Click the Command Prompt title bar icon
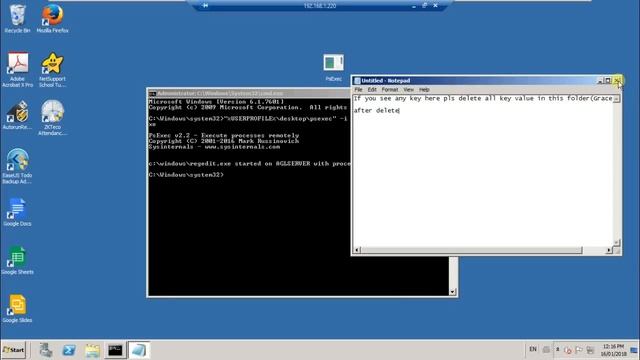Viewport: 640px width, 360px height. coord(153,93)
